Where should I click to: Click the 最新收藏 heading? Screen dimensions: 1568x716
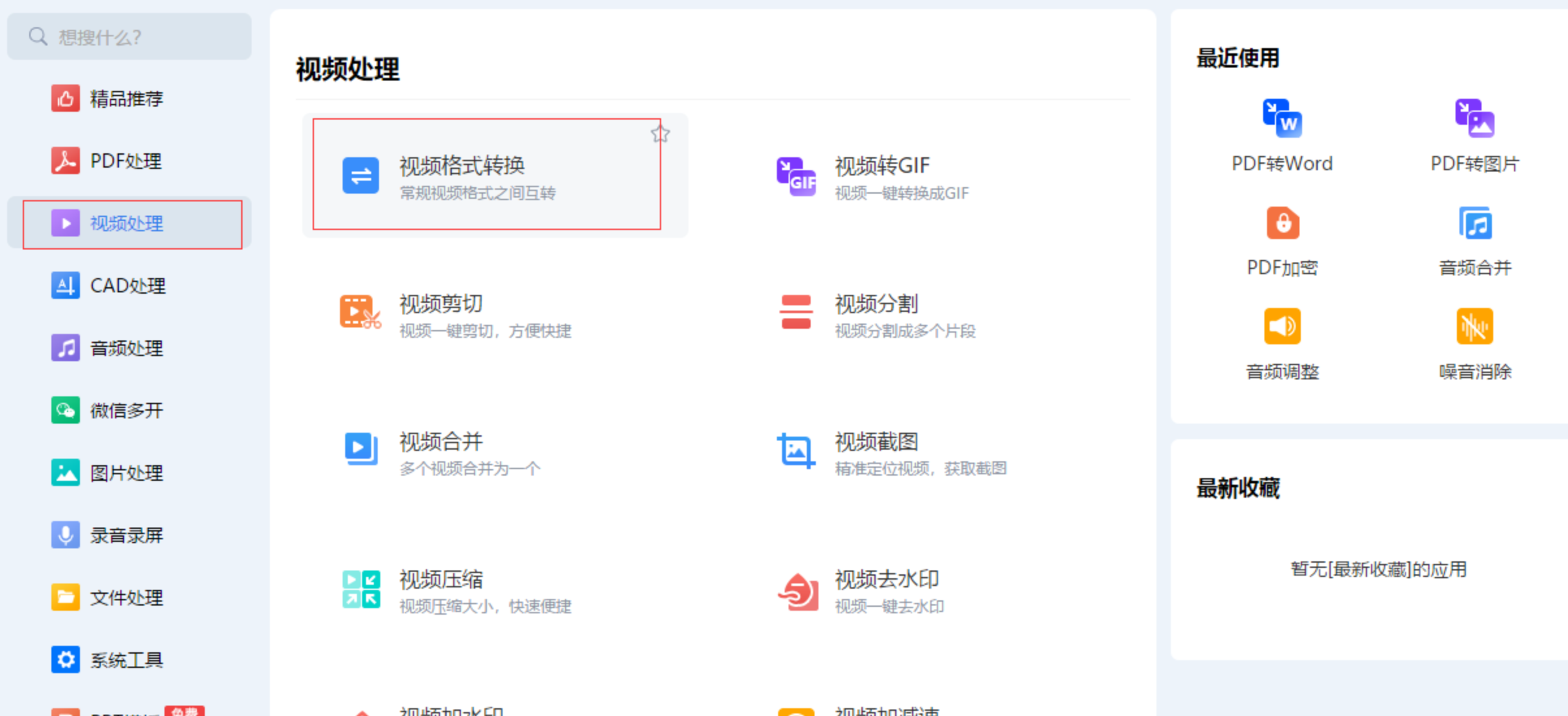point(1238,488)
